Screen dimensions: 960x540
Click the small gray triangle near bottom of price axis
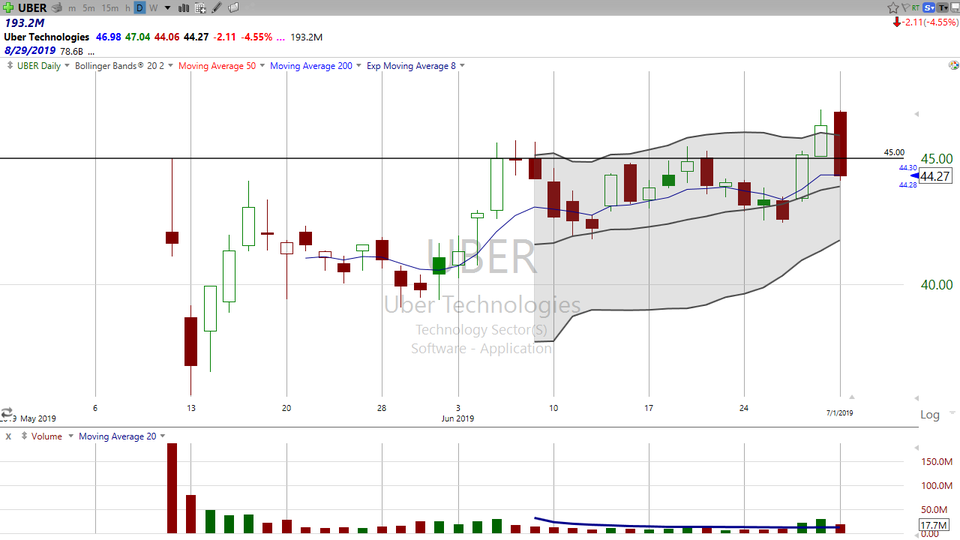917,398
